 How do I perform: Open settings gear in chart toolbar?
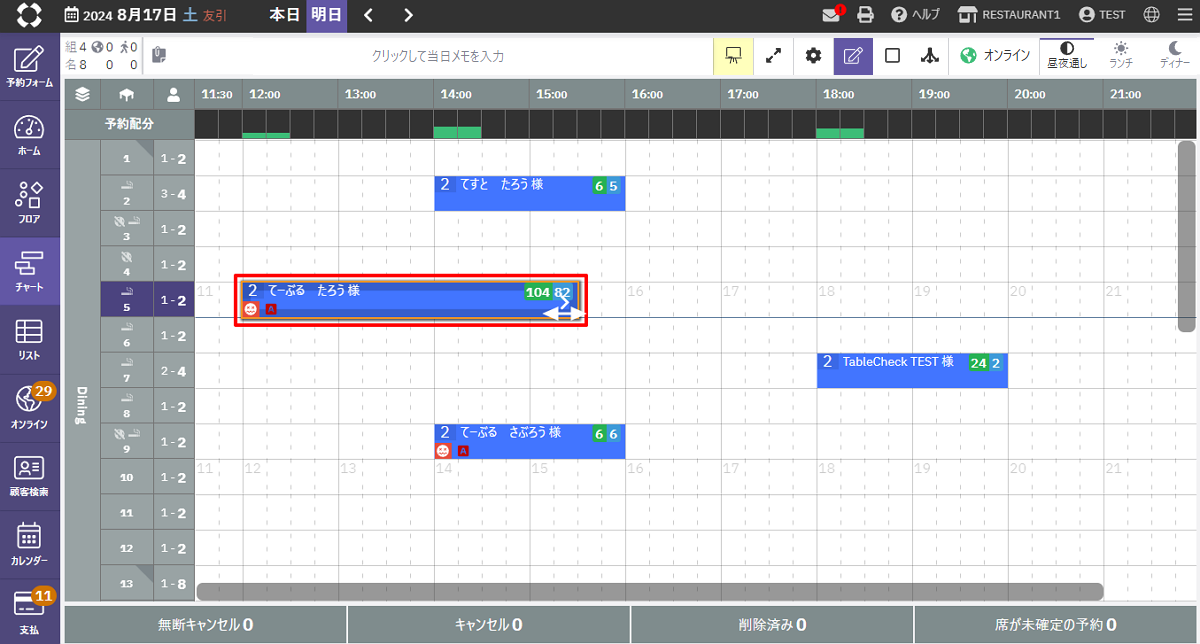(x=814, y=56)
